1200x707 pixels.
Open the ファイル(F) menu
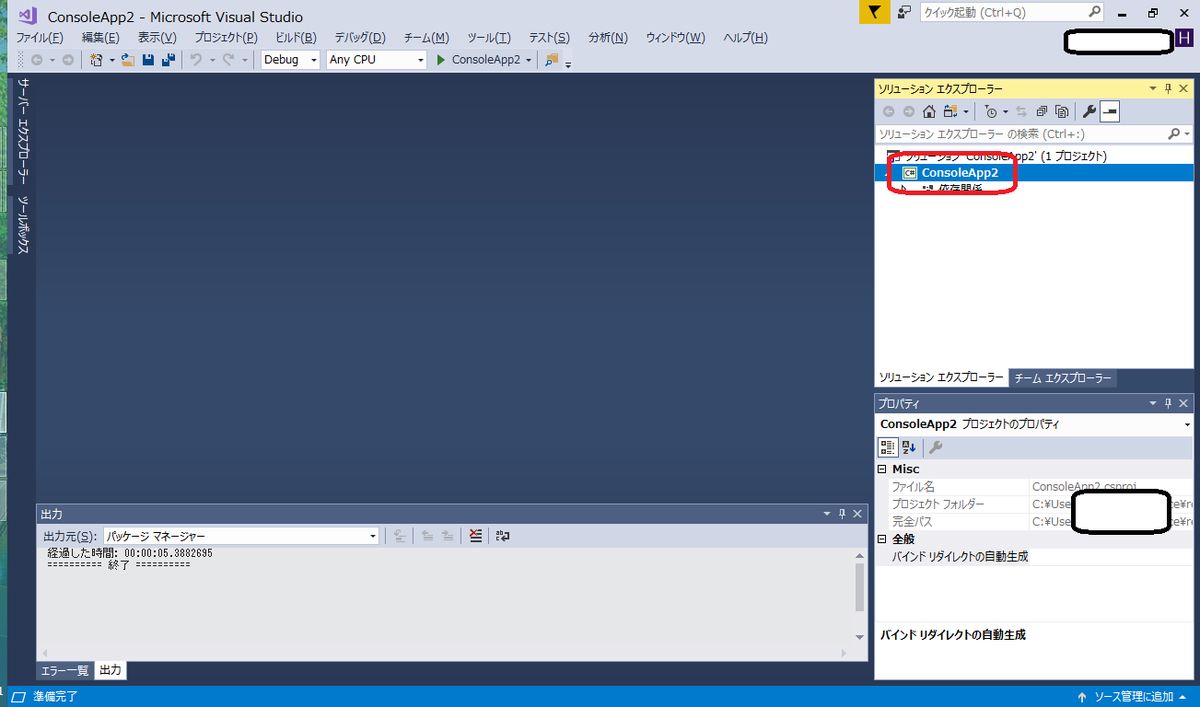(39, 37)
